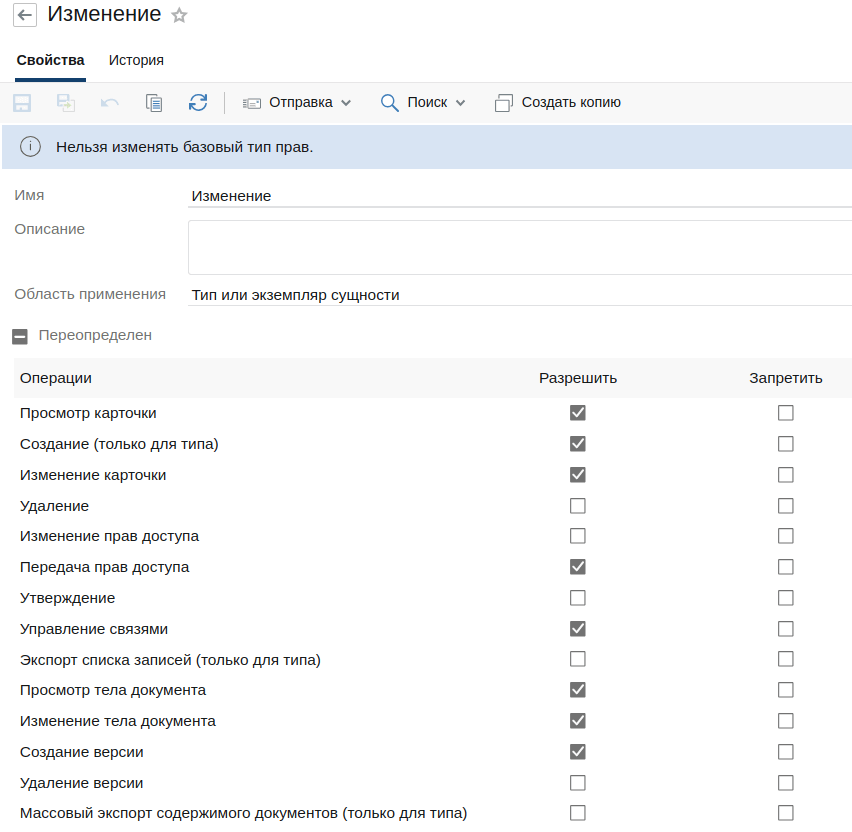The image size is (852, 832).
Task: Check Запретить for Утверждение
Action: coord(785,598)
